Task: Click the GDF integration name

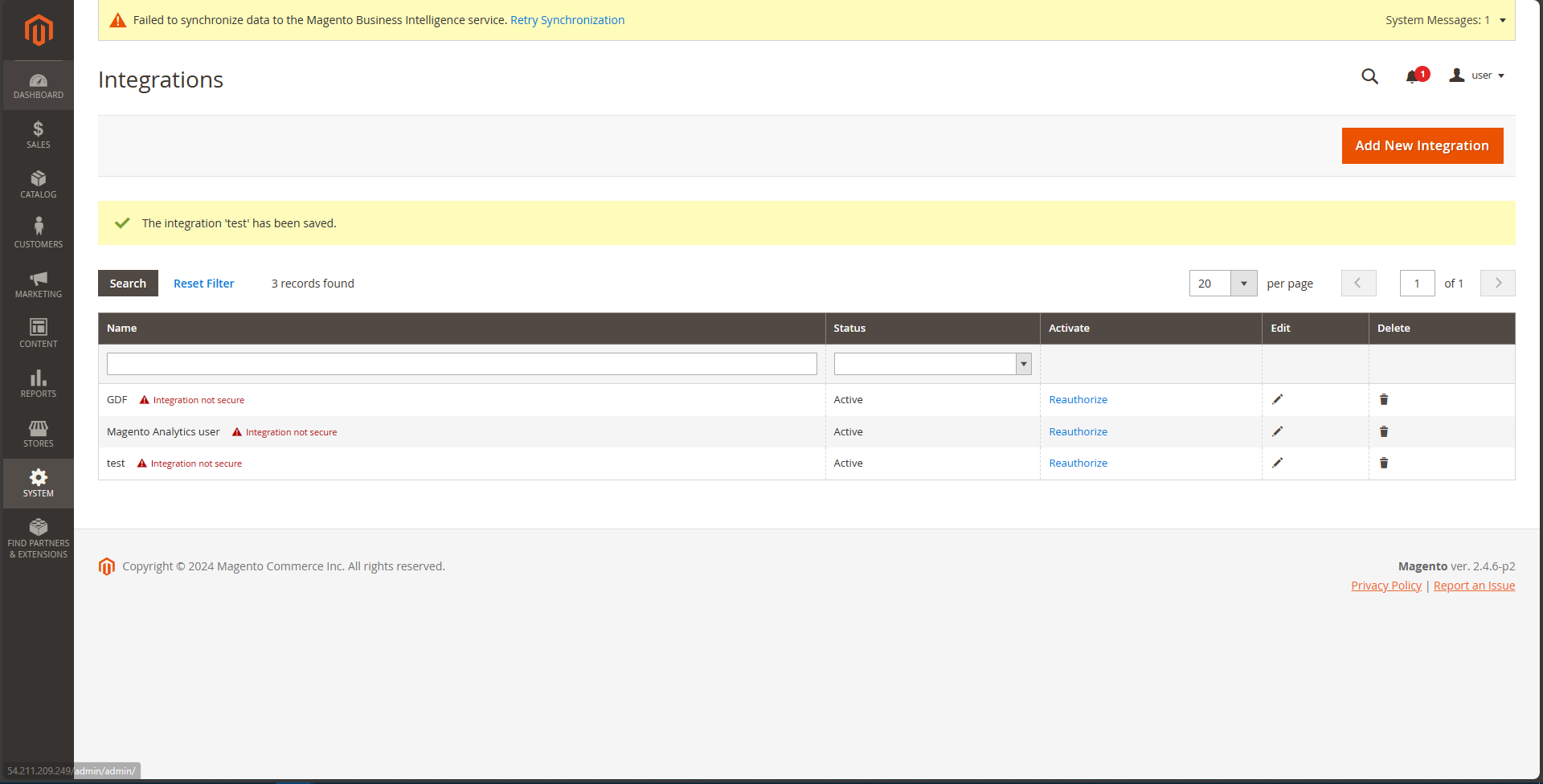Action: click(x=117, y=400)
